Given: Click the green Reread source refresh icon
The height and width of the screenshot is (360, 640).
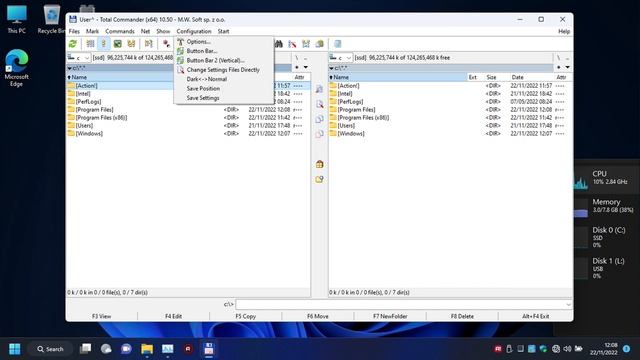Looking at the screenshot, I should pos(73,44).
